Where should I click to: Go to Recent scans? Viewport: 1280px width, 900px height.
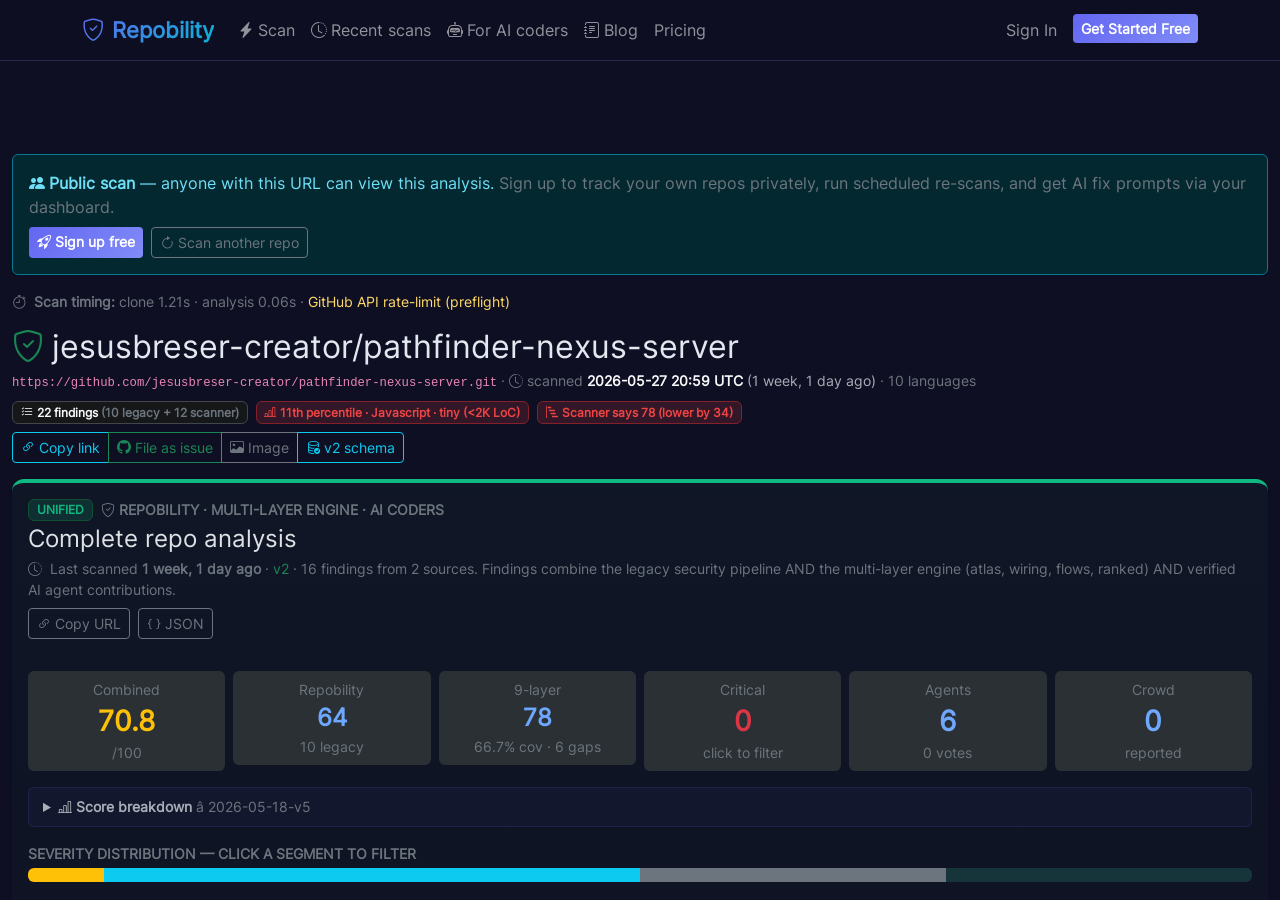click(371, 30)
